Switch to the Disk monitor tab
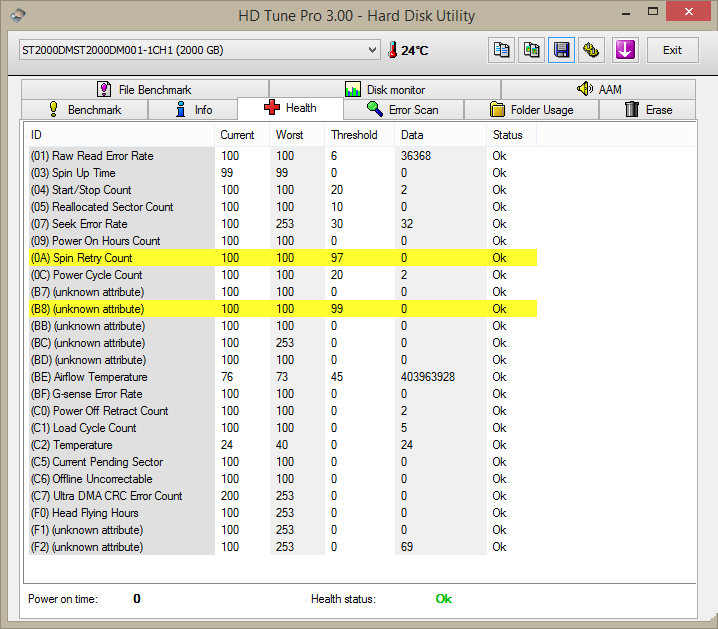The image size is (718, 629). (x=385, y=89)
